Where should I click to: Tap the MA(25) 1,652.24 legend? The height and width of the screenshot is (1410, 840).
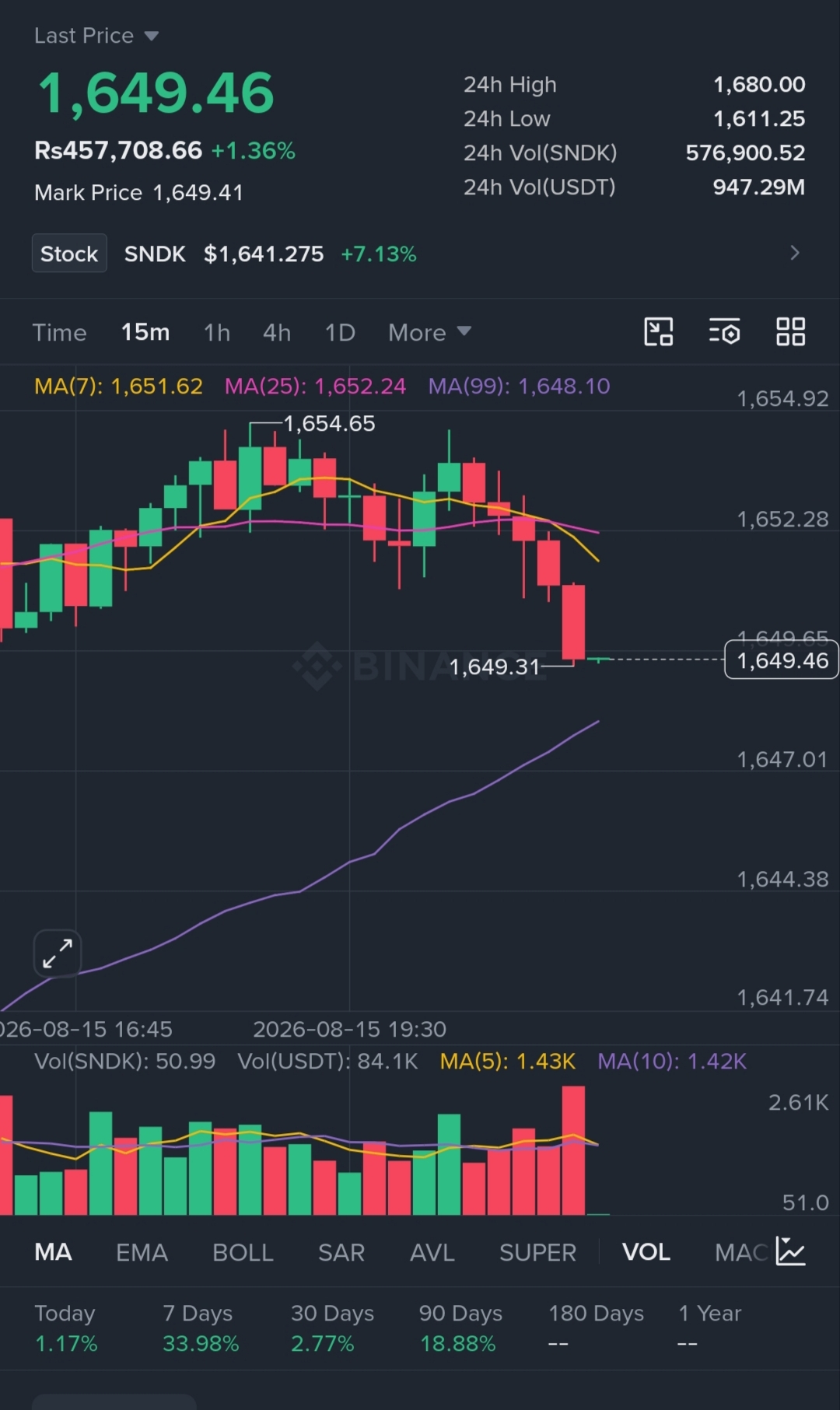coord(315,387)
